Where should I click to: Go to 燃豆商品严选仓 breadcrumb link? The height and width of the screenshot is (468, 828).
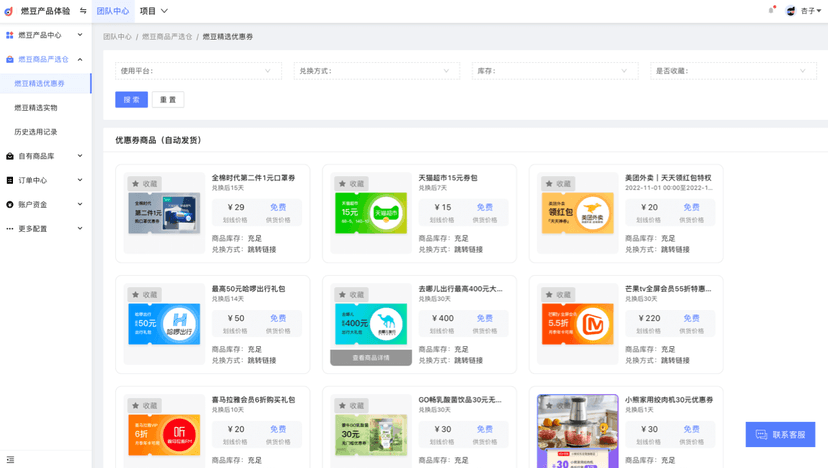tap(167, 36)
